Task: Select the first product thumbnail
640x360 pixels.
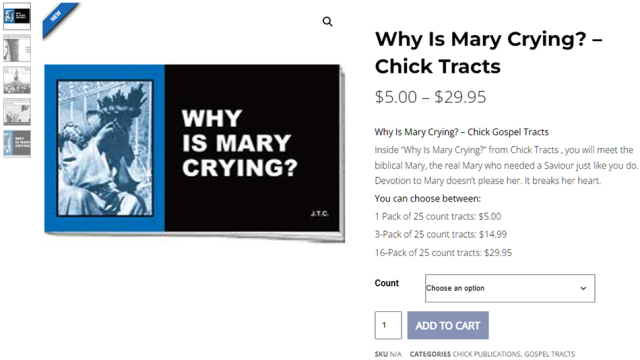Action: click(17, 16)
